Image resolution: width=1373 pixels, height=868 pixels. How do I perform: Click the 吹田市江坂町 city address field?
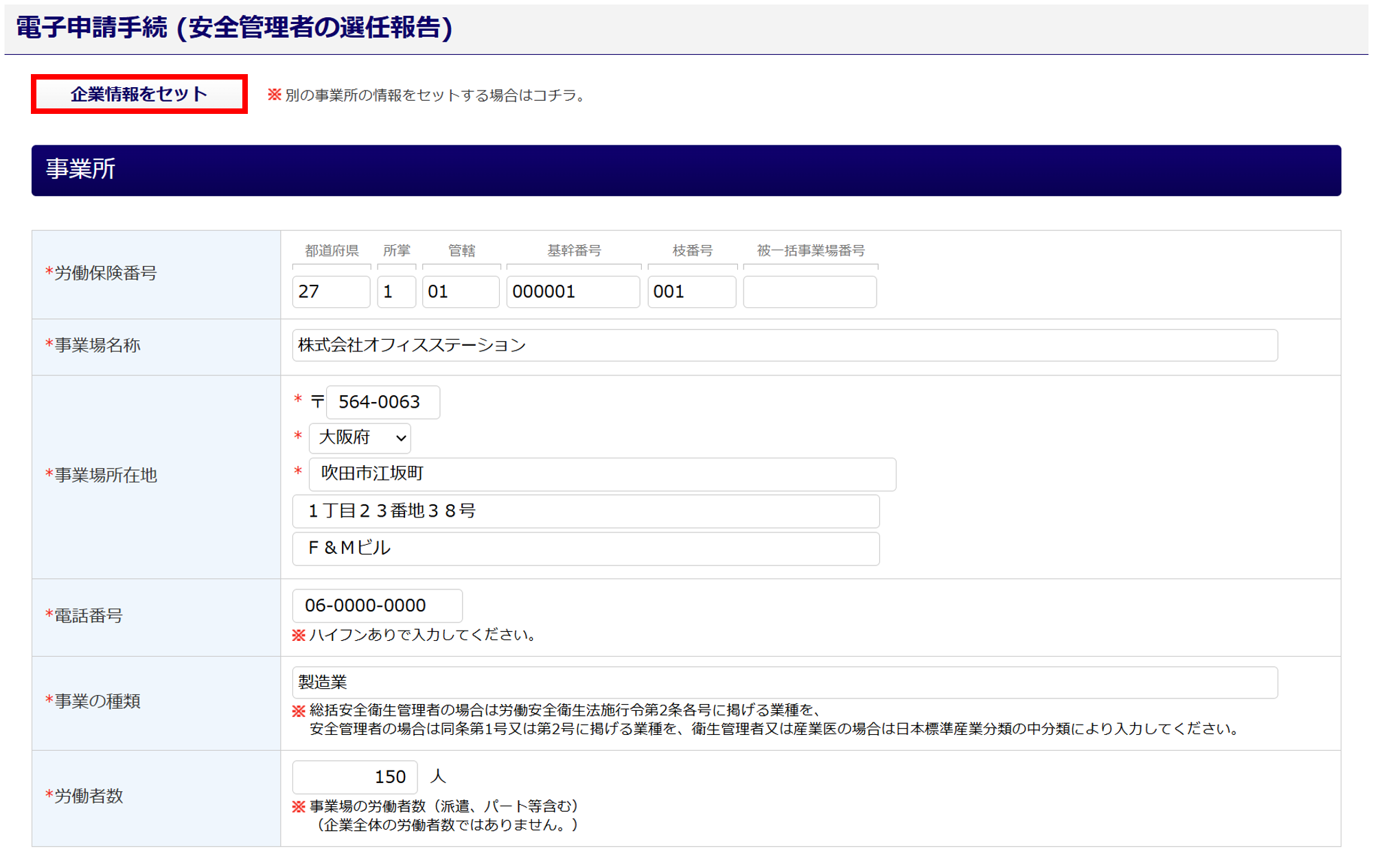(601, 474)
